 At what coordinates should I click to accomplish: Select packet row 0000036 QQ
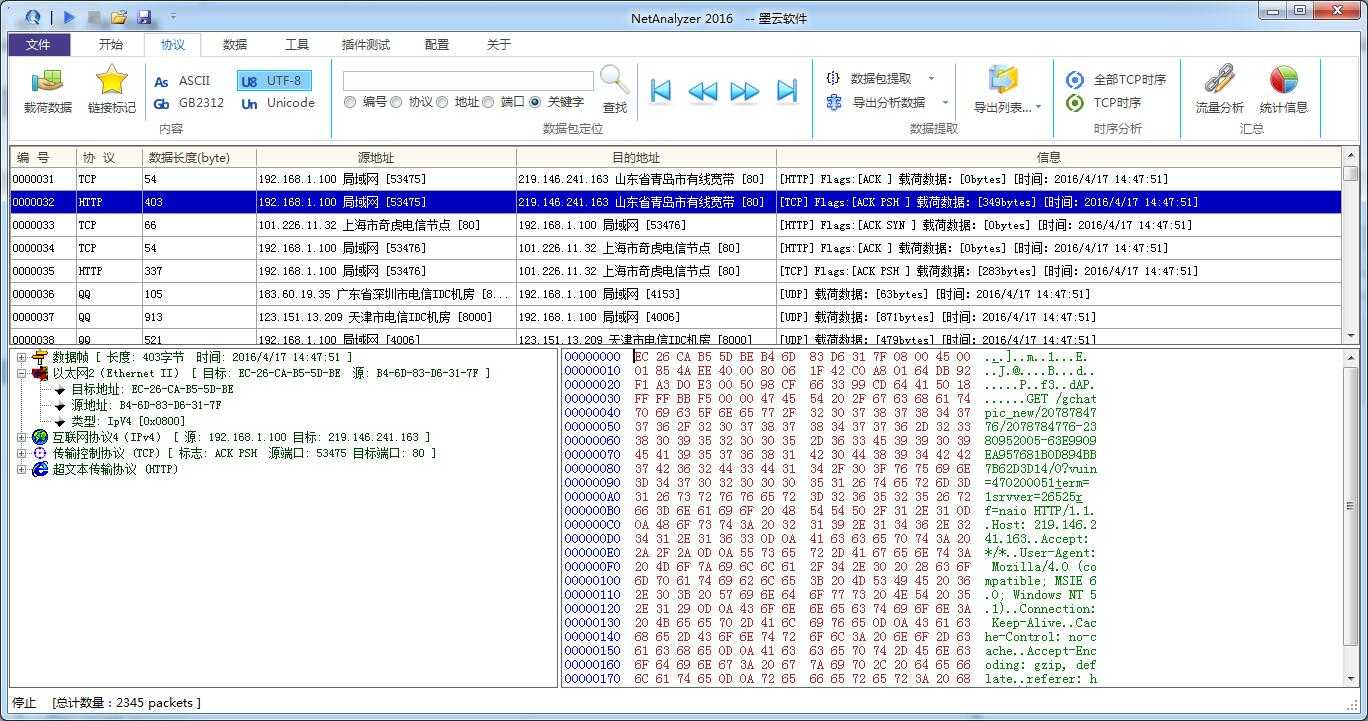click(676, 294)
